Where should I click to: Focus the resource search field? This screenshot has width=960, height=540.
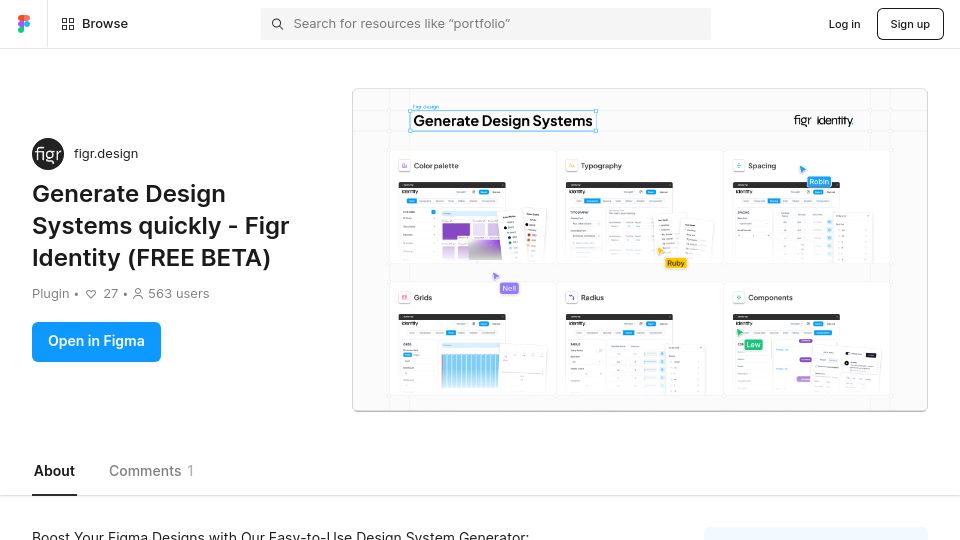tap(486, 24)
